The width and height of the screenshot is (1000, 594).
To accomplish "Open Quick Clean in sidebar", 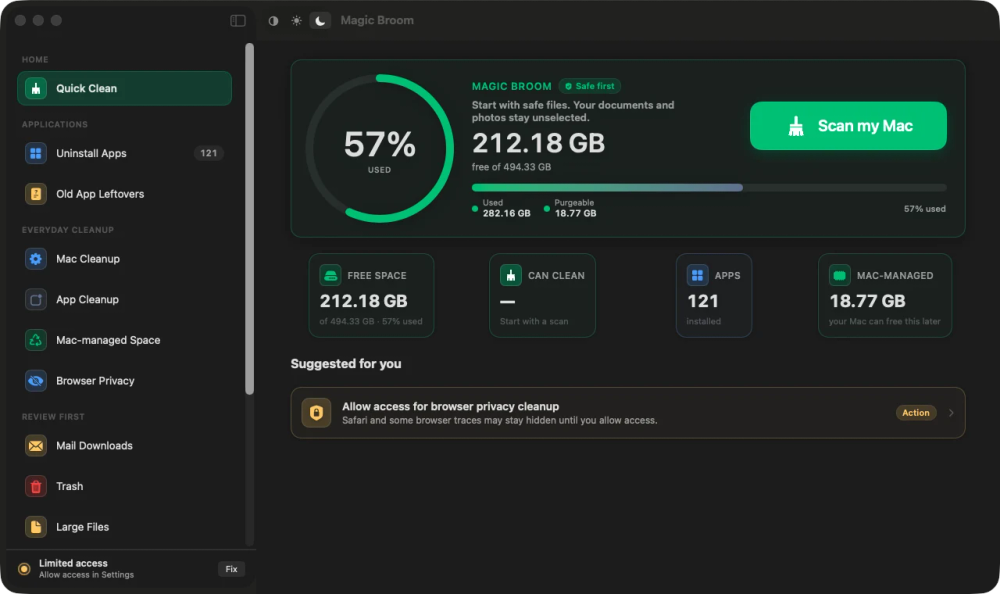I will point(124,88).
